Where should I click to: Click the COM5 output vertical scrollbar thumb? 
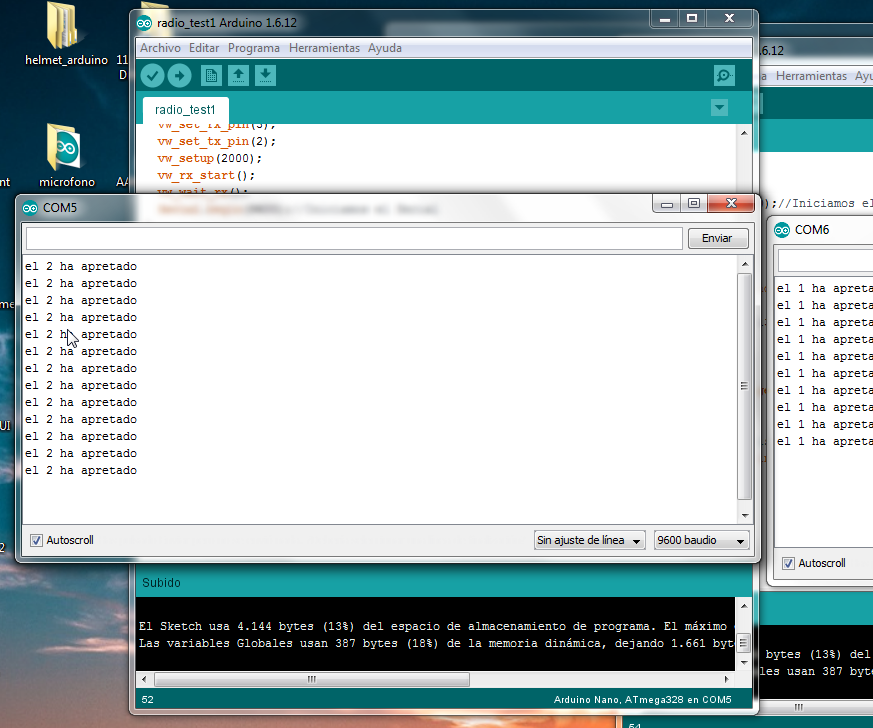tap(745, 386)
